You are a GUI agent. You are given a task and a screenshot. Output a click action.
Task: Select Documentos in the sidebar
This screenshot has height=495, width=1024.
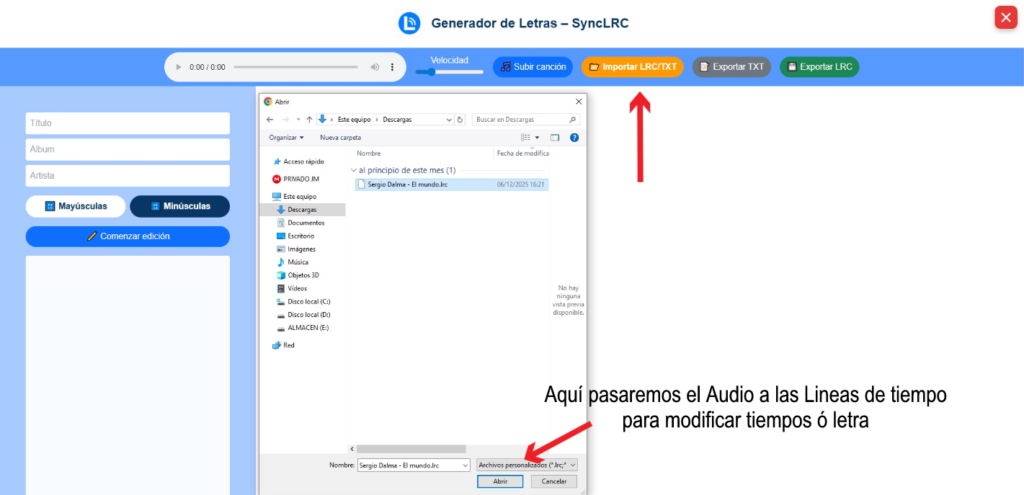click(x=306, y=222)
